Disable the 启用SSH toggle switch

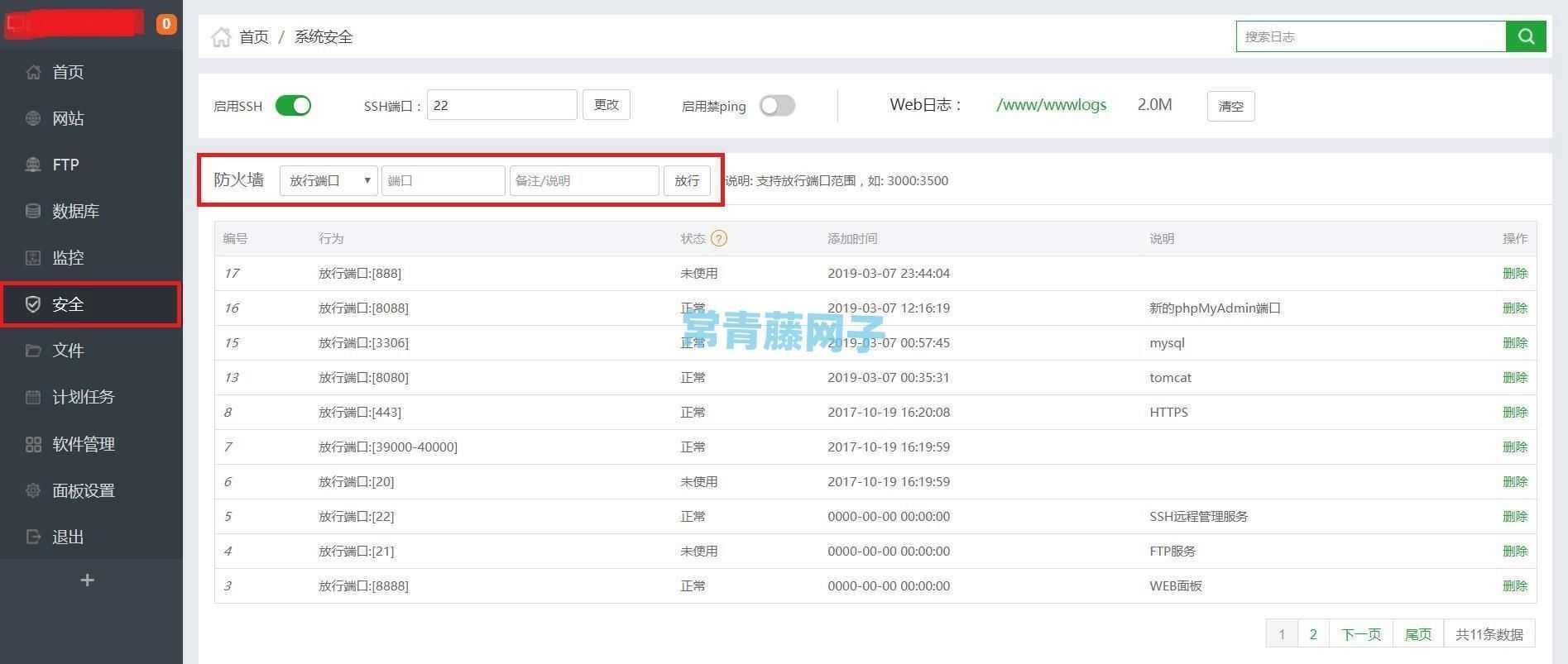(293, 106)
